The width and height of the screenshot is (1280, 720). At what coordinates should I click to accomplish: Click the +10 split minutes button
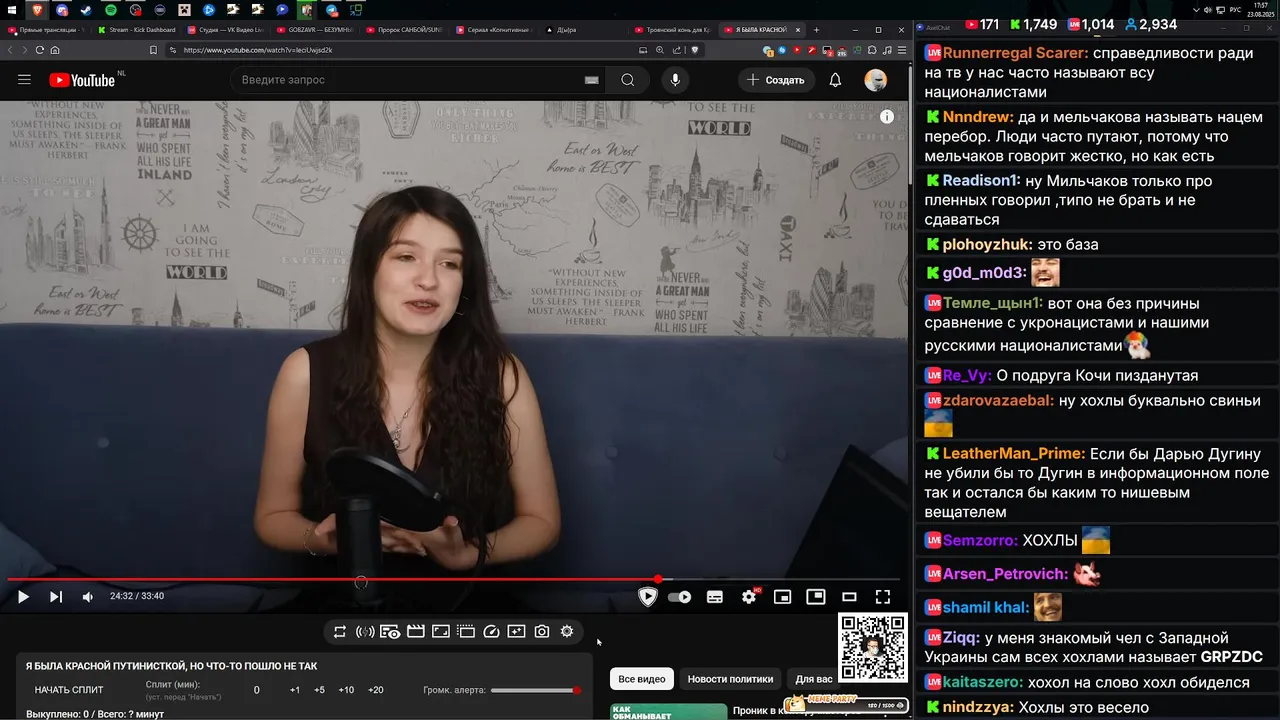click(x=346, y=690)
